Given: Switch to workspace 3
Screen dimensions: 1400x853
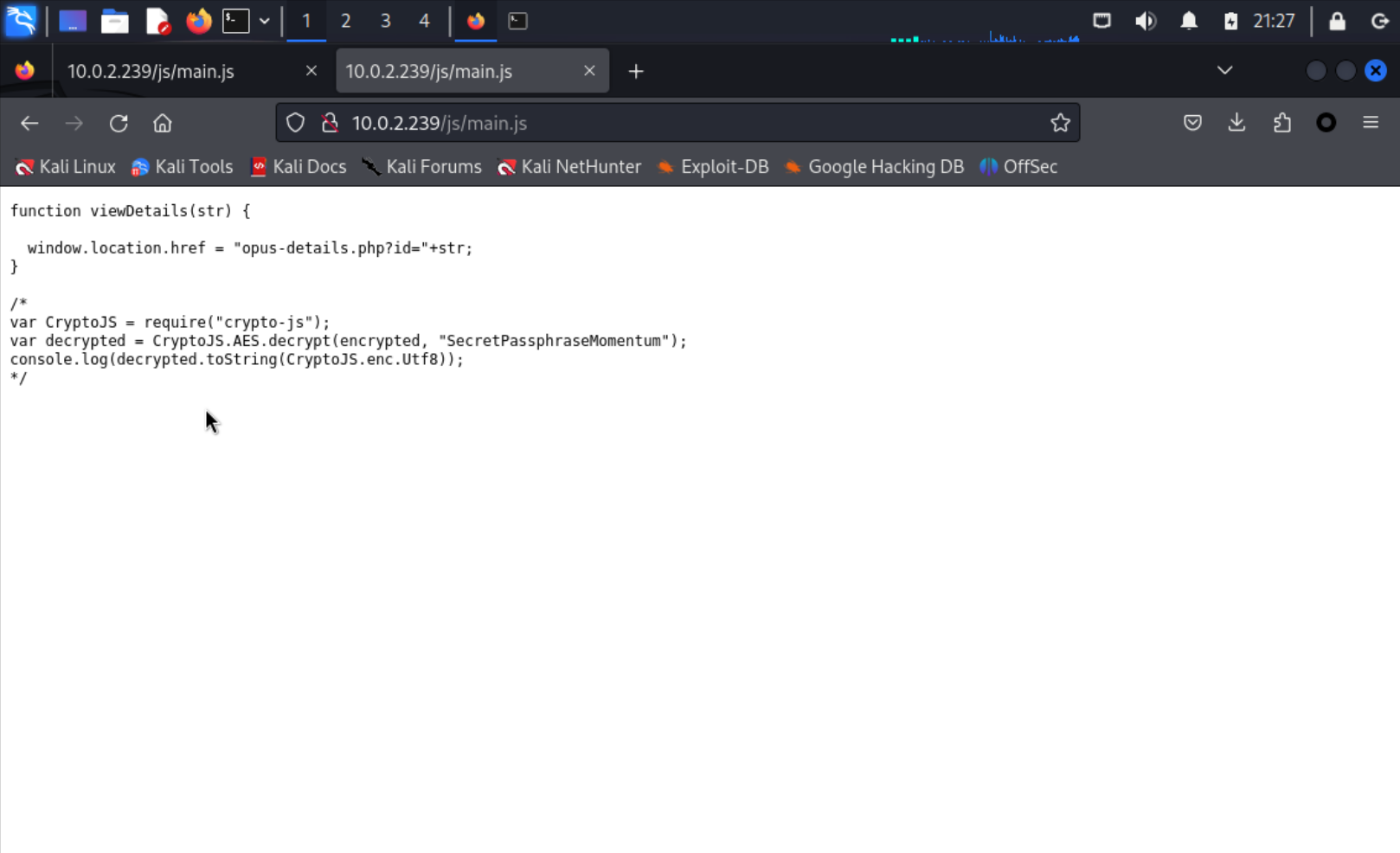Looking at the screenshot, I should [x=386, y=21].
